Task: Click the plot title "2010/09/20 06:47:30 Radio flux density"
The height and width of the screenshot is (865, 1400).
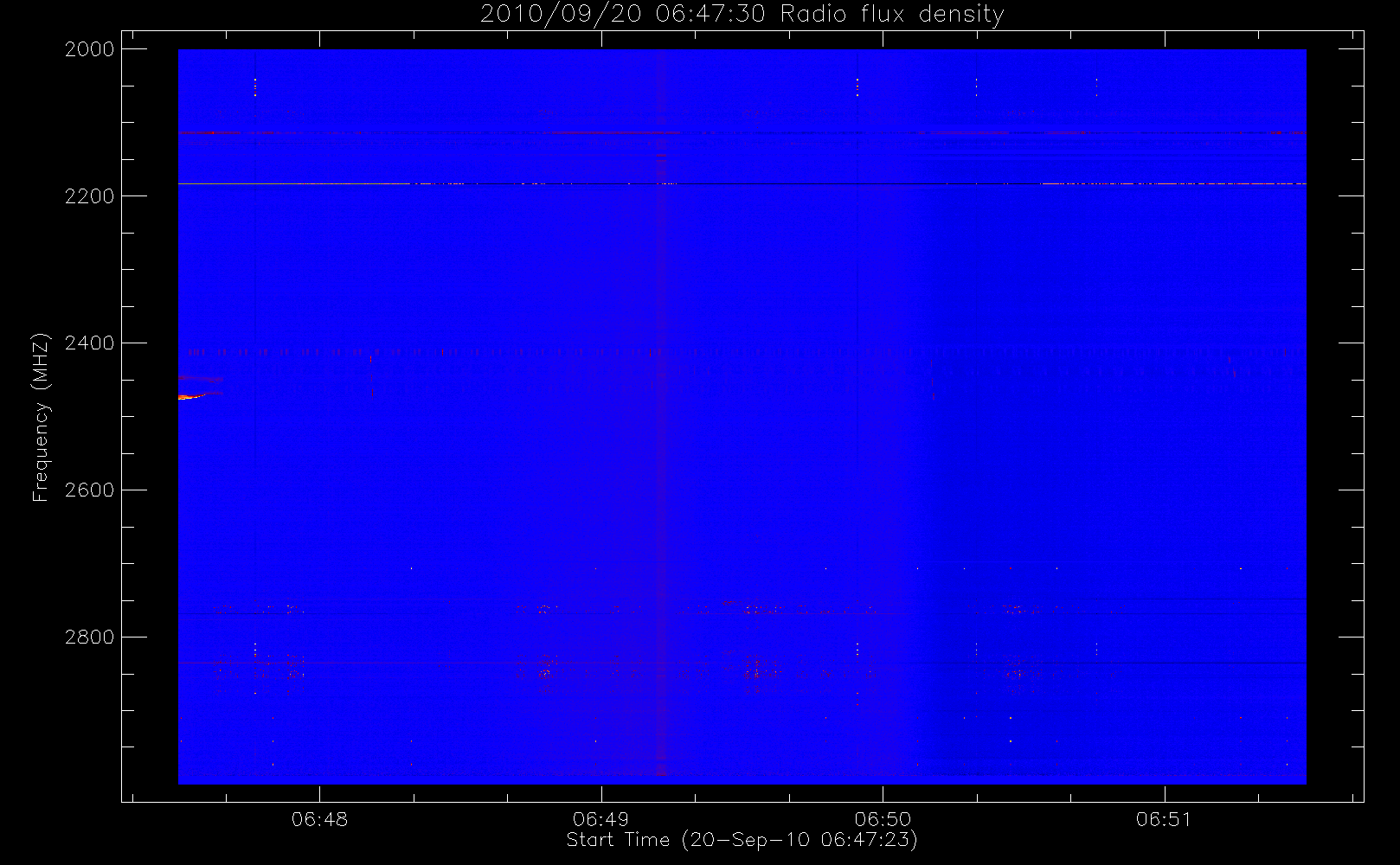Action: pyautogui.click(x=742, y=15)
